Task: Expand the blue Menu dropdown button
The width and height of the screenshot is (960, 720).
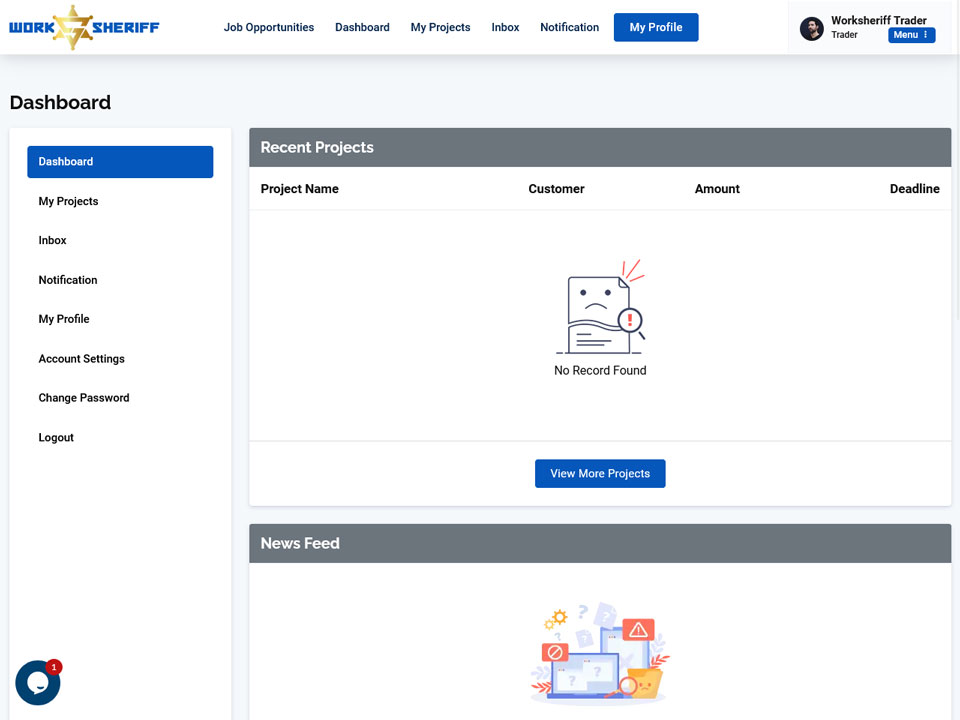Action: pos(912,35)
